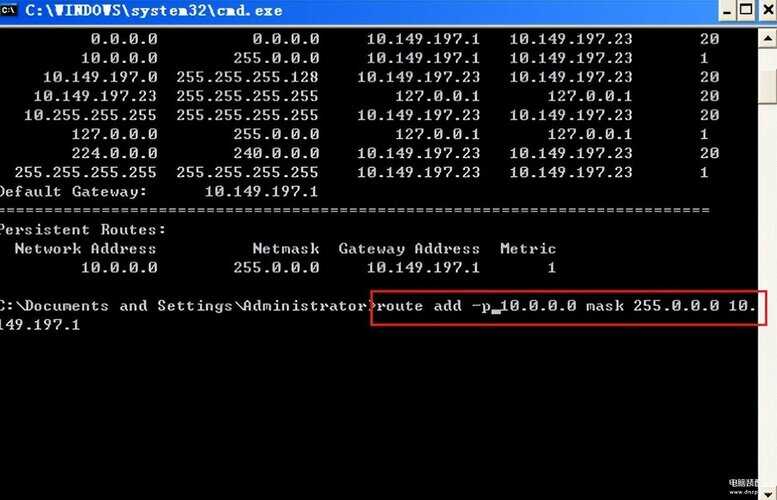Click netmask 0.0.0.0 in the first row
777x500 pixels.
pos(286,39)
